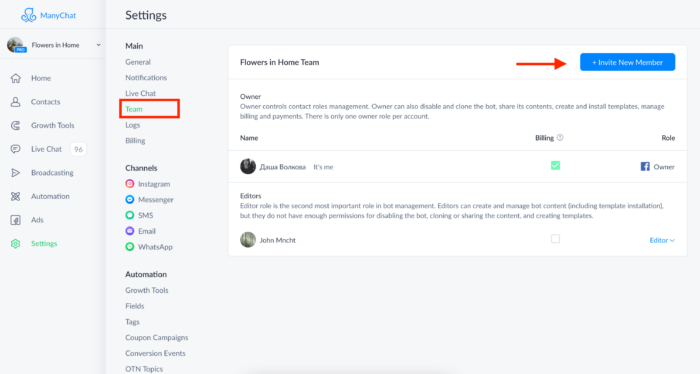Open Messenger channel settings

(x=156, y=199)
